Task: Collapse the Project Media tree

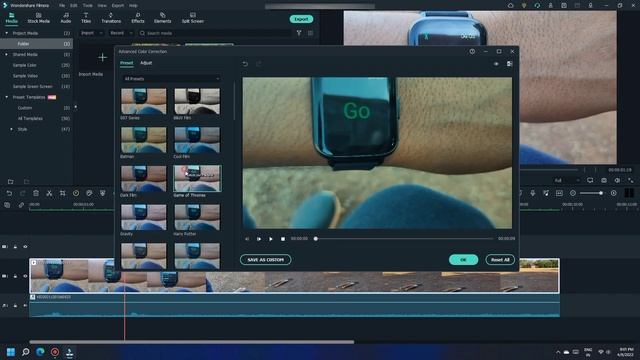Action: point(6,33)
